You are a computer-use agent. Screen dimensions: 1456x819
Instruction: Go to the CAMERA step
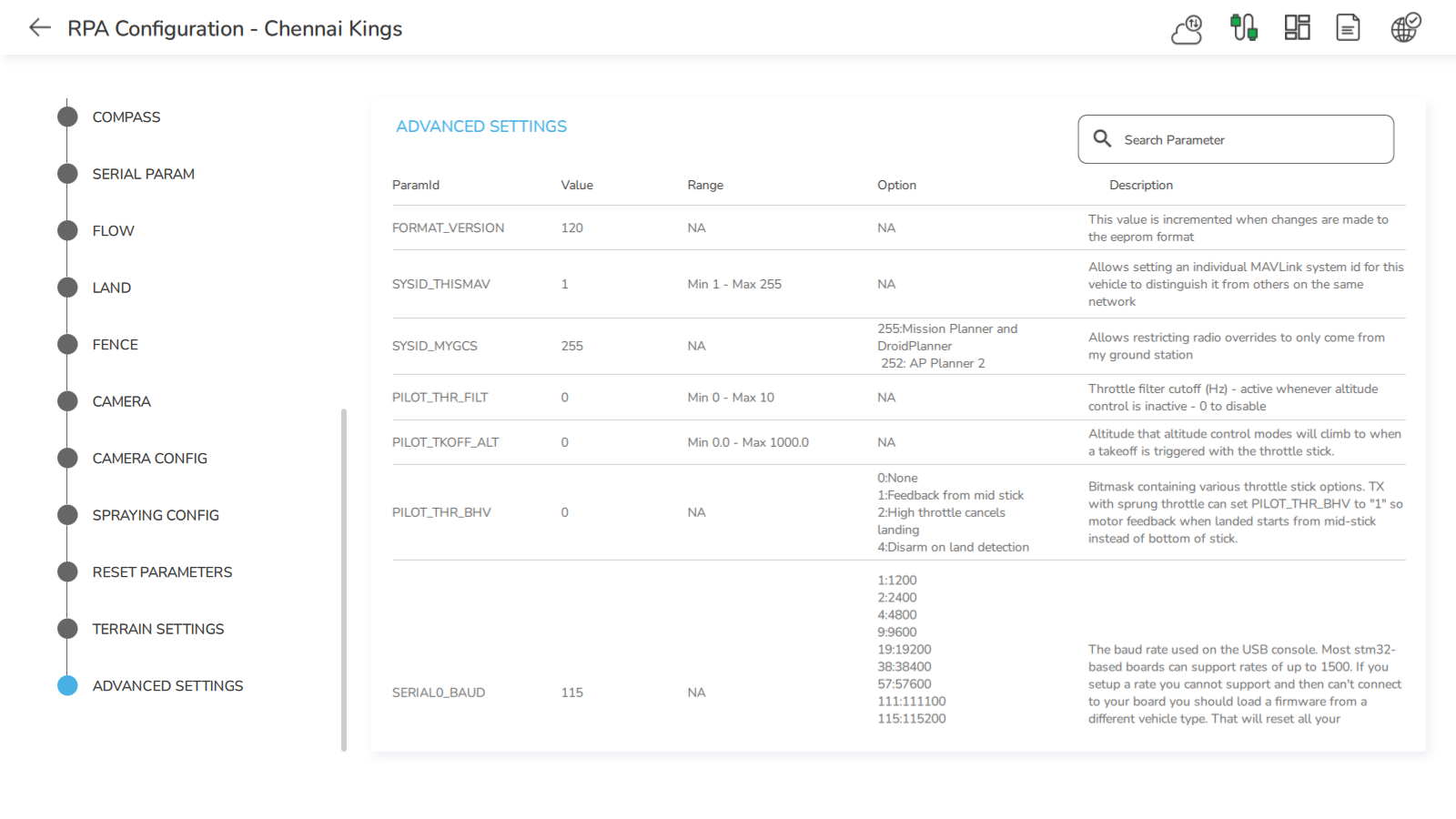click(121, 401)
